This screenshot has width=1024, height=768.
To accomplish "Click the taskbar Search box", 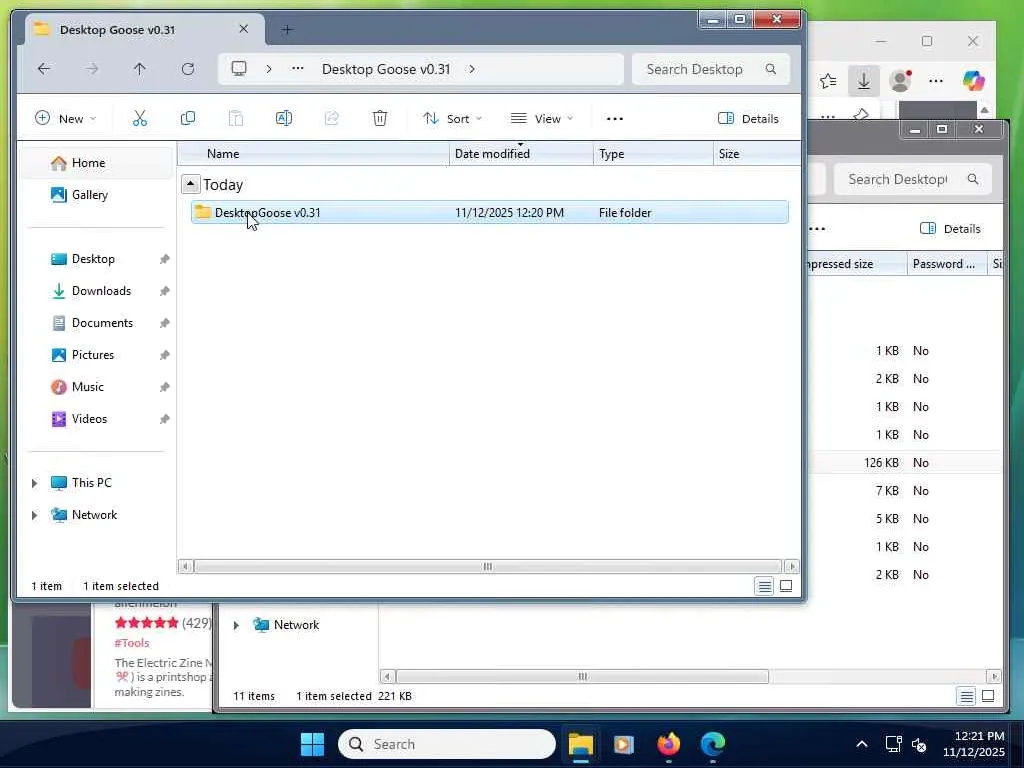I will click(x=447, y=744).
